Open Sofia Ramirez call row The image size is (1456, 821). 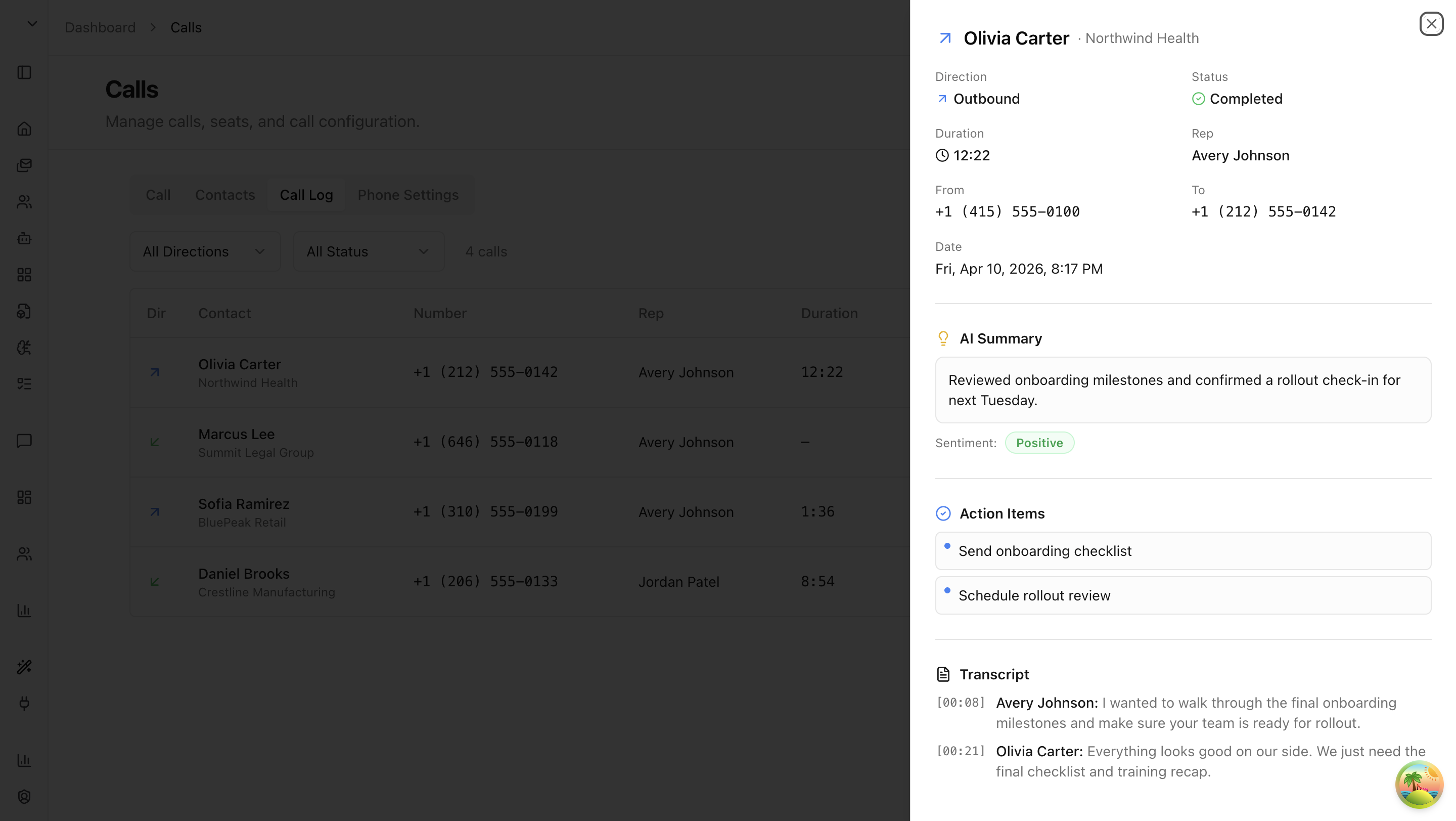point(519,512)
